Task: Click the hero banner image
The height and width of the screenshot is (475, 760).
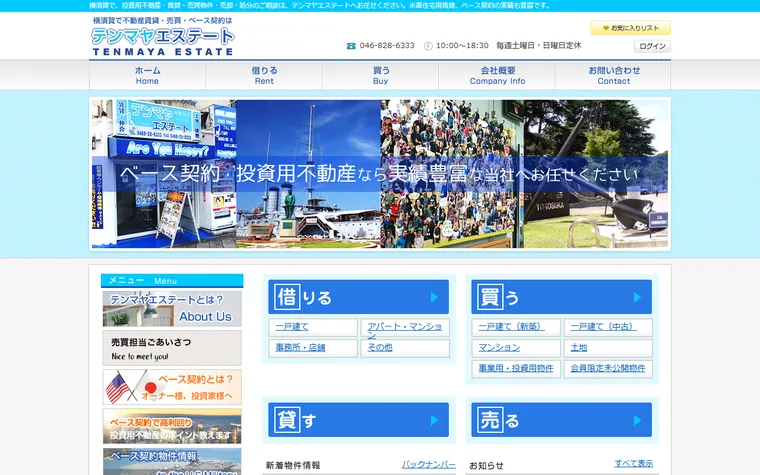Action: [x=380, y=174]
